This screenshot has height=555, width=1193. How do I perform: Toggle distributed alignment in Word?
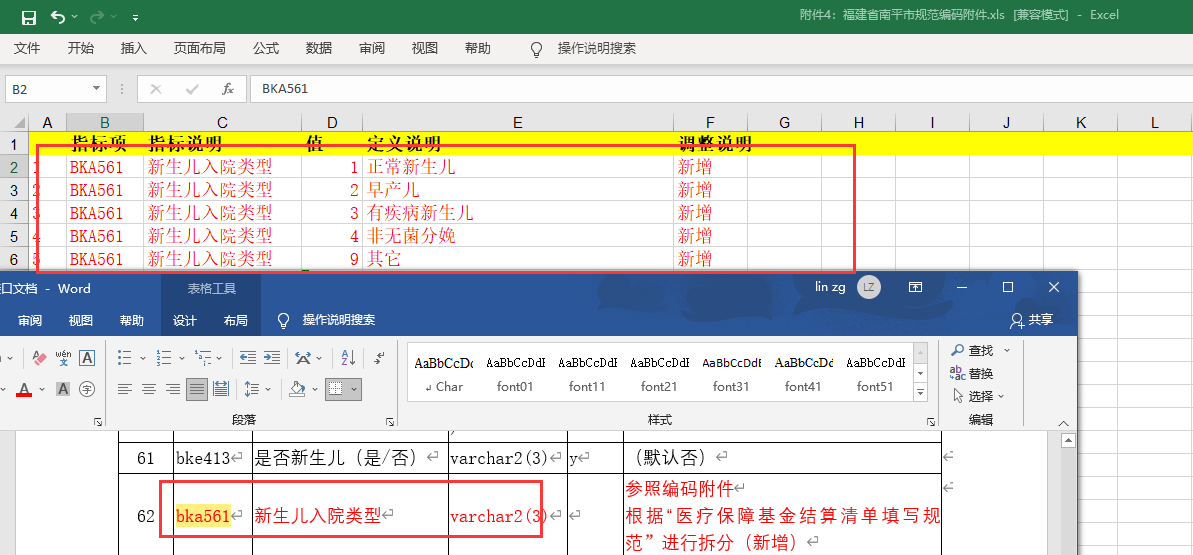pyautogui.click(x=221, y=389)
